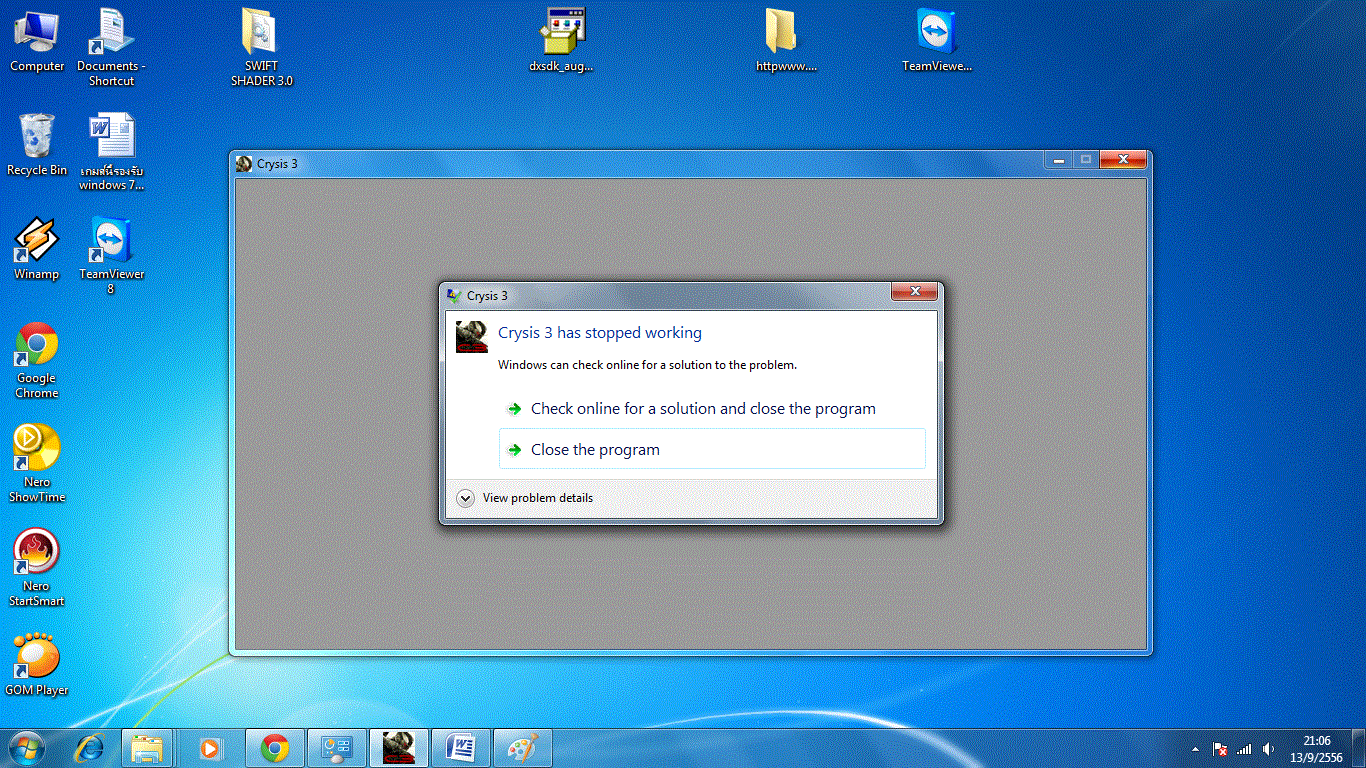1366x768 pixels.
Task: Select the dxsdk_aug installer icon
Action: (562, 41)
